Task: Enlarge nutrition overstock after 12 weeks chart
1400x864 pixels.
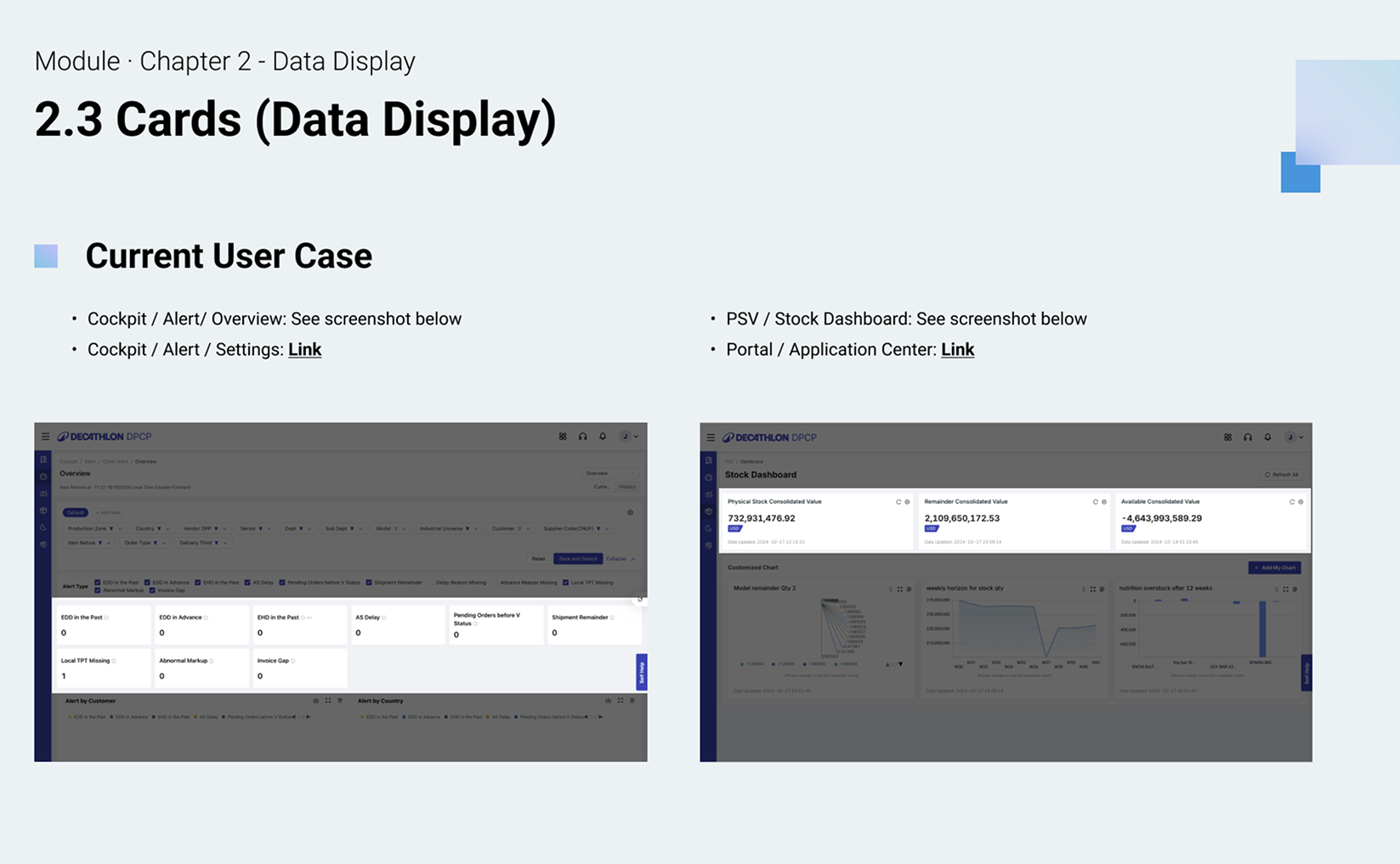Action: click(1285, 589)
